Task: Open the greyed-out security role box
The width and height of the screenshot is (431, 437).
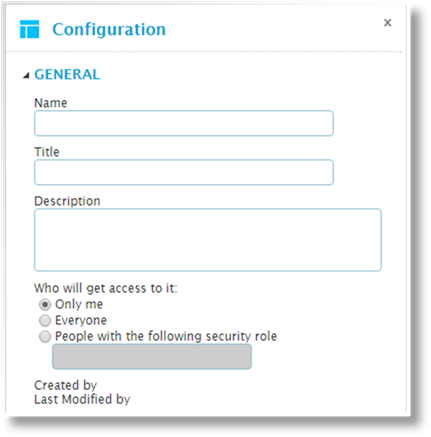Action: click(x=152, y=357)
